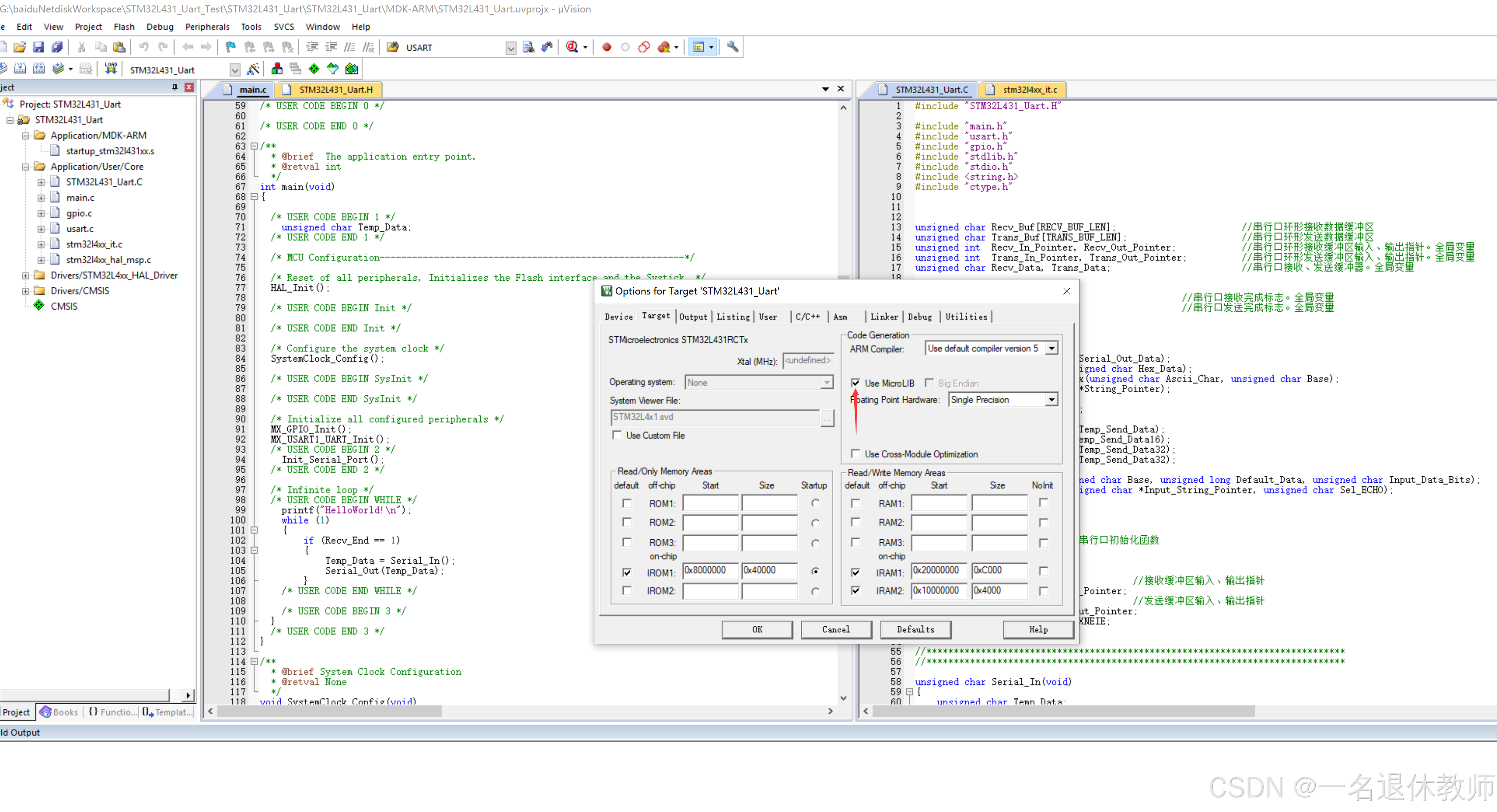The width and height of the screenshot is (1497, 812).
Task: Expand Drivers/STM32L4xx_HAL_Driver folder
Action: (x=26, y=275)
